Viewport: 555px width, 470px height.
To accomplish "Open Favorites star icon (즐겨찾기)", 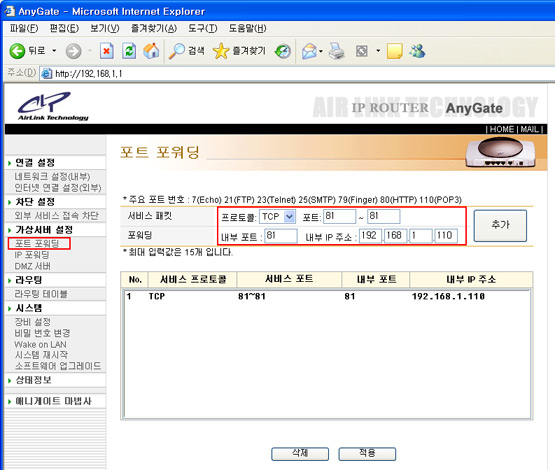I will tap(221, 51).
